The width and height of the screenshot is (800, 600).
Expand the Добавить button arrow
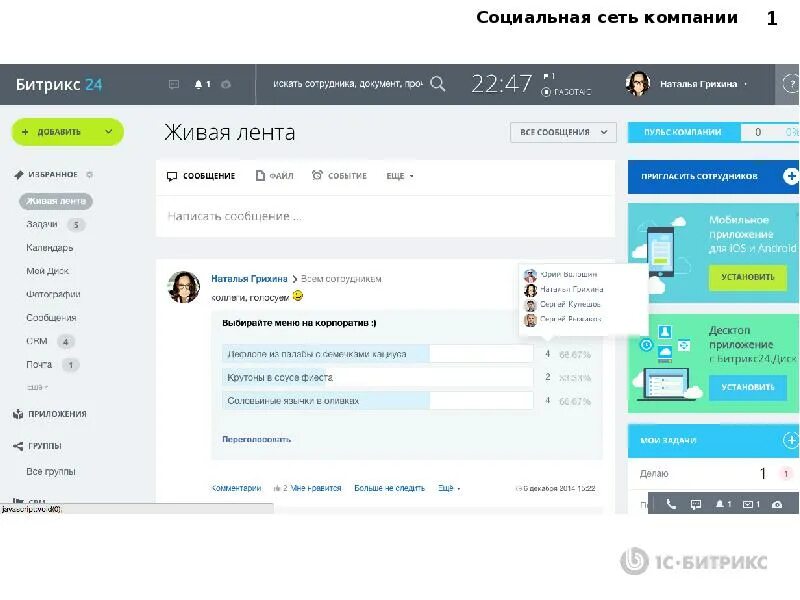pyautogui.click(x=109, y=132)
